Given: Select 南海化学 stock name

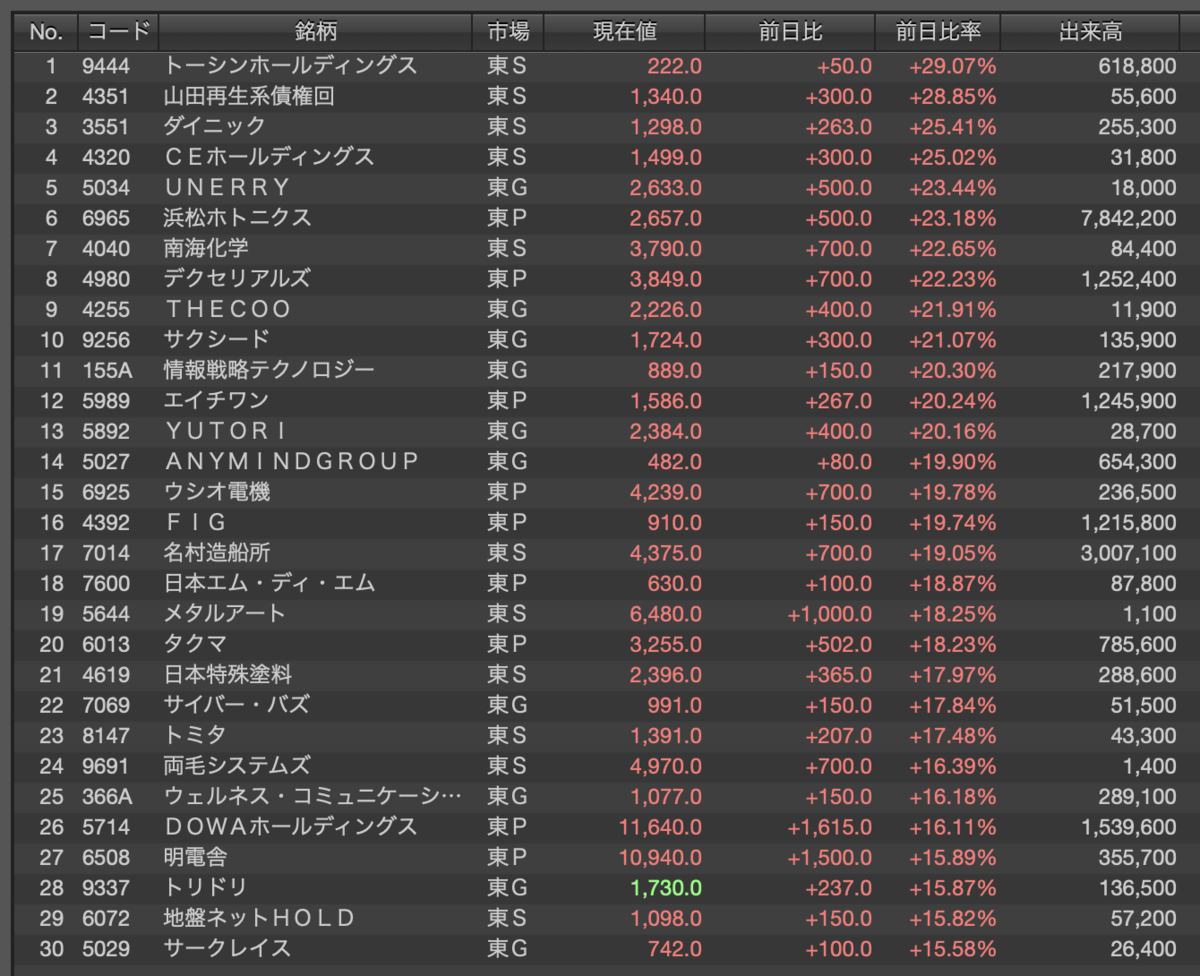Looking at the screenshot, I should click(206, 249).
